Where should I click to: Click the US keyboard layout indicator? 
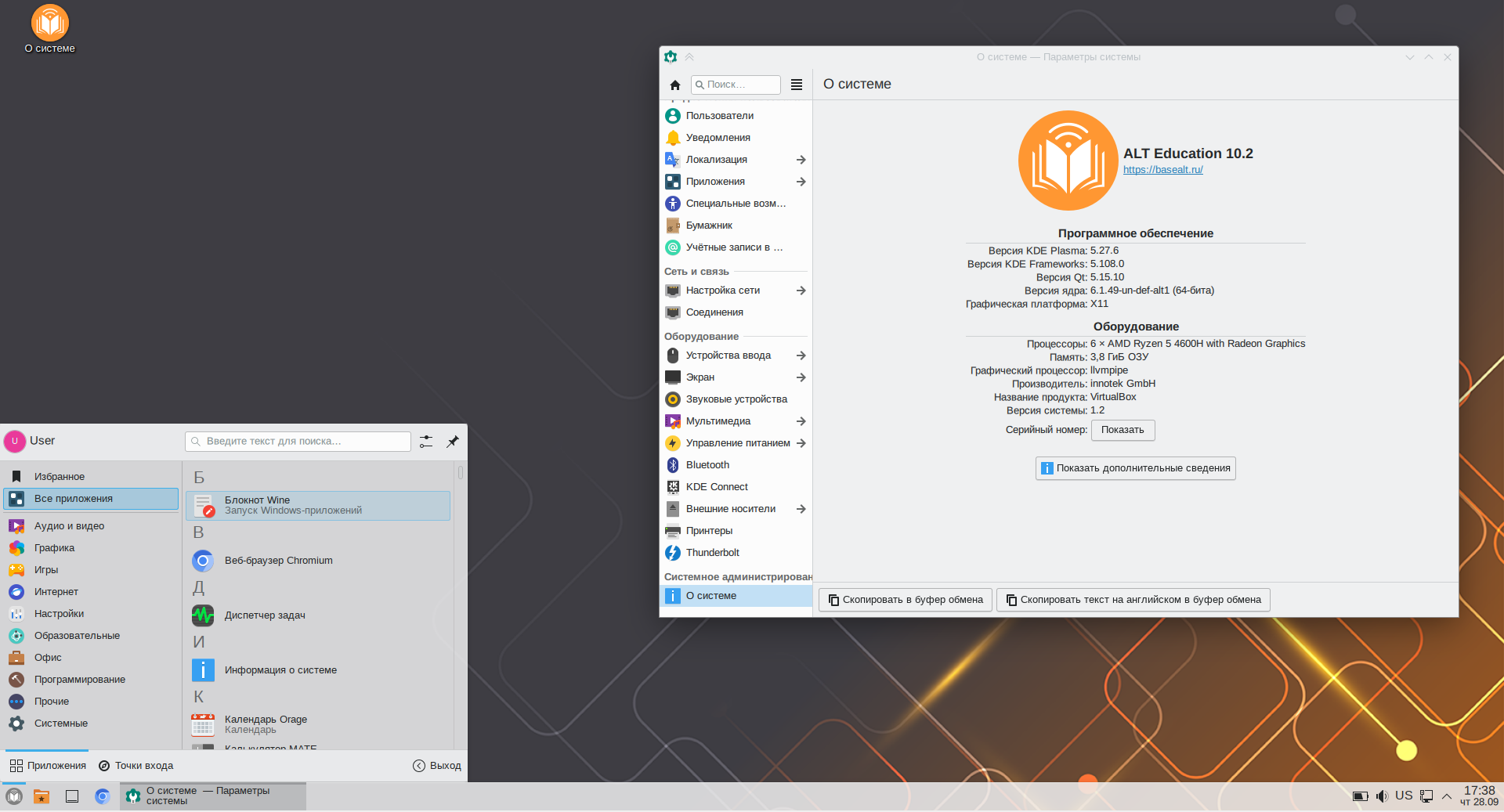pyautogui.click(x=1404, y=796)
